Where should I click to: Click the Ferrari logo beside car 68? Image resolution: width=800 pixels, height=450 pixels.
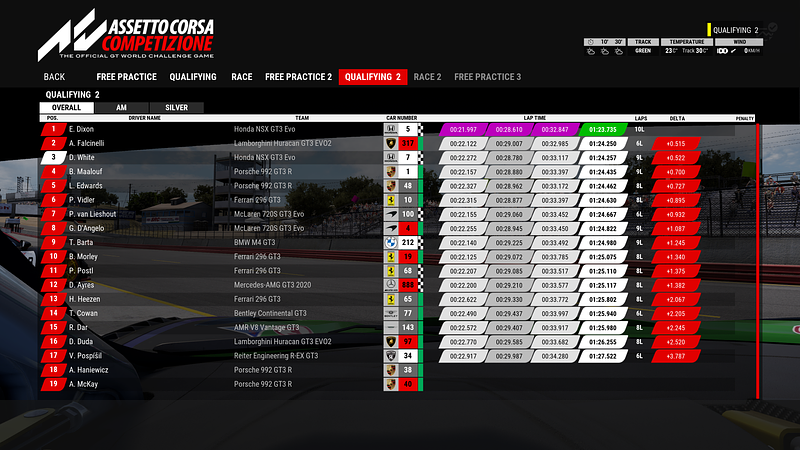click(391, 271)
